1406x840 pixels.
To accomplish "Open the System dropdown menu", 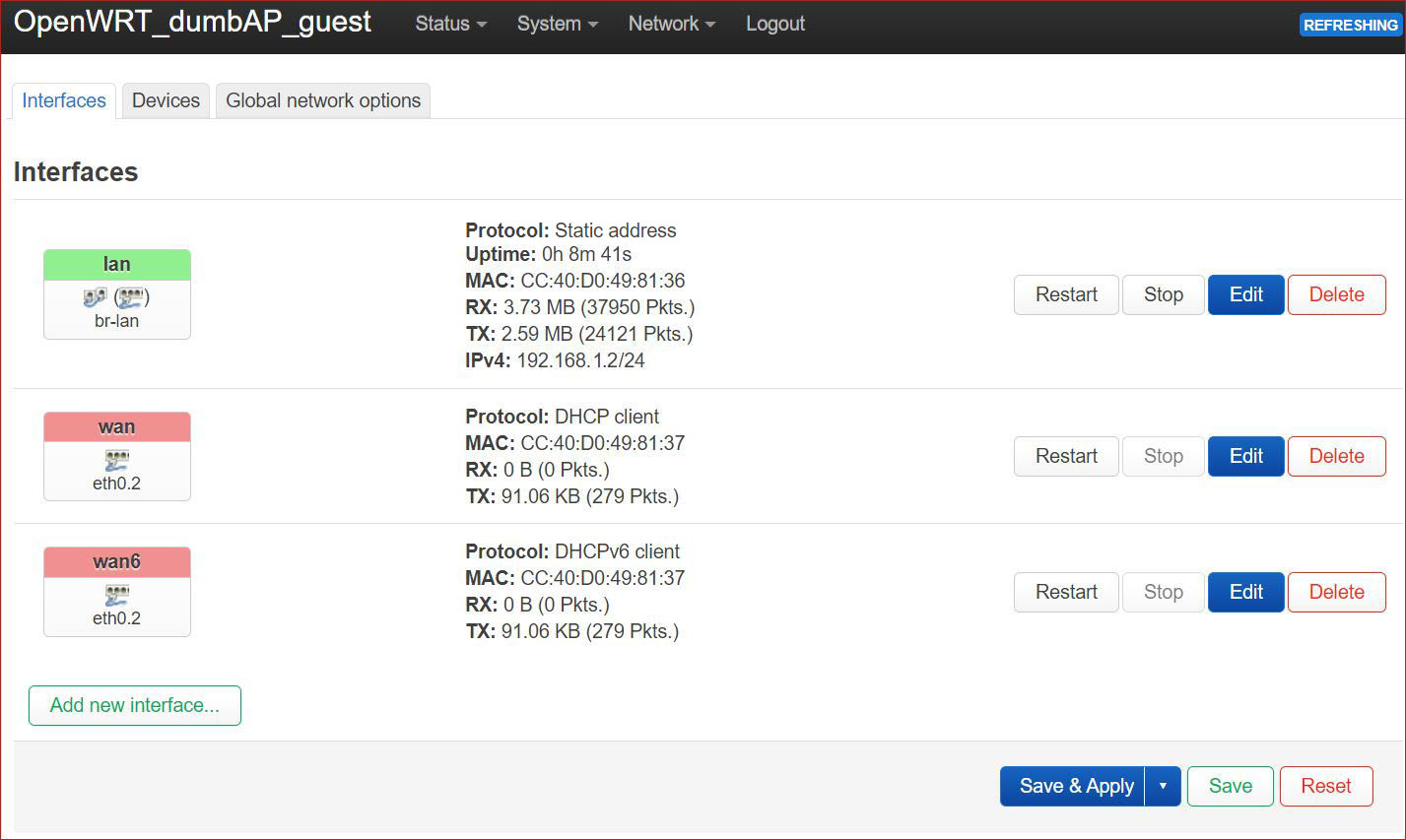I will (x=557, y=24).
